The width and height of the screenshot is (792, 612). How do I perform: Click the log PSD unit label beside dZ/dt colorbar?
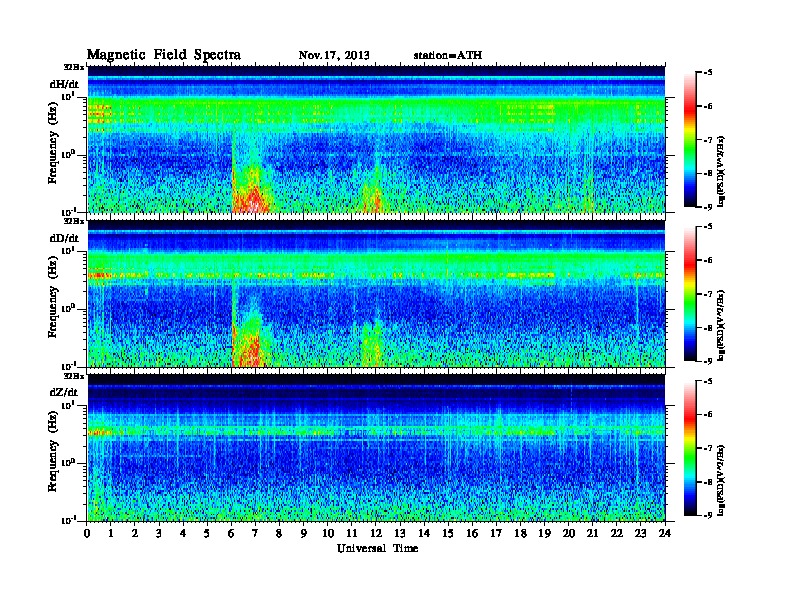click(x=722, y=479)
